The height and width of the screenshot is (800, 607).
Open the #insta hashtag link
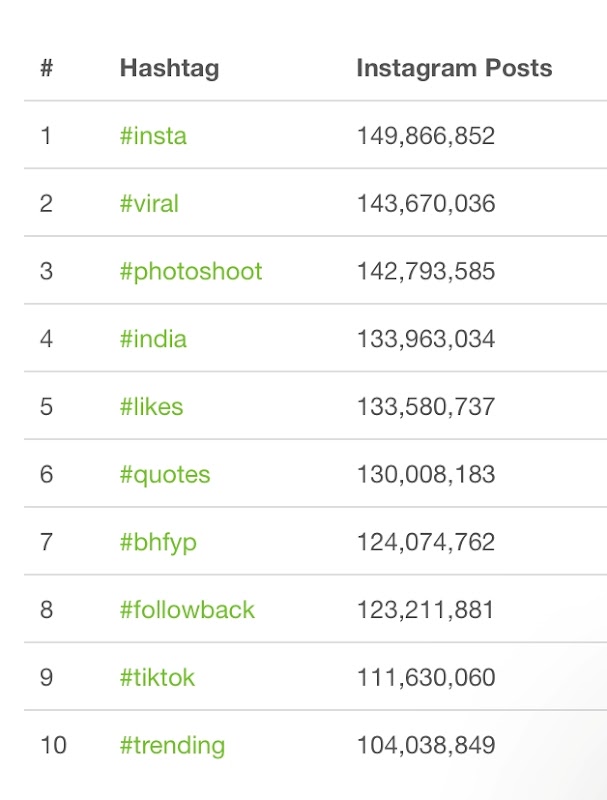click(153, 136)
